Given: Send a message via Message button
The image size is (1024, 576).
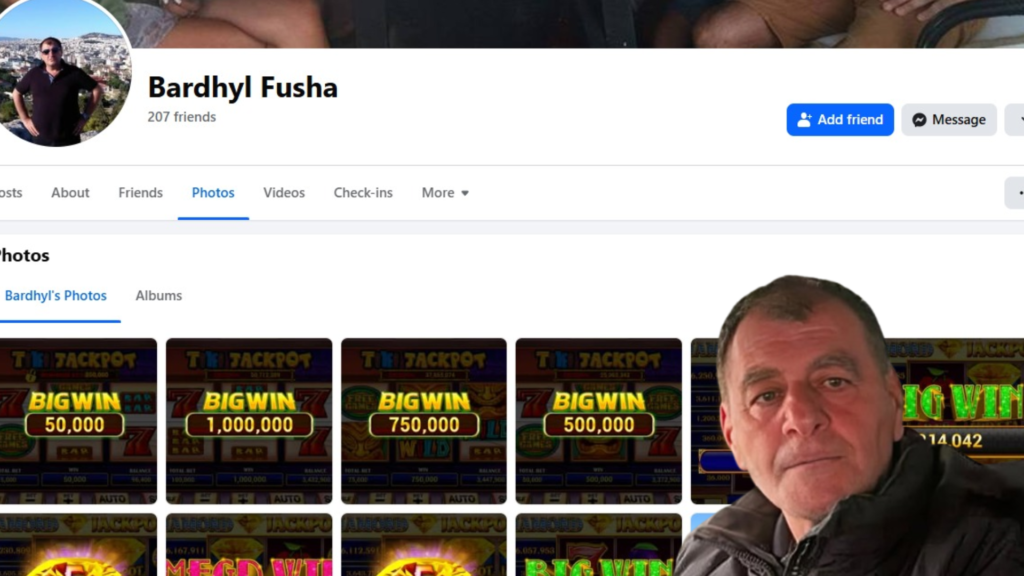Looking at the screenshot, I should click(x=949, y=120).
